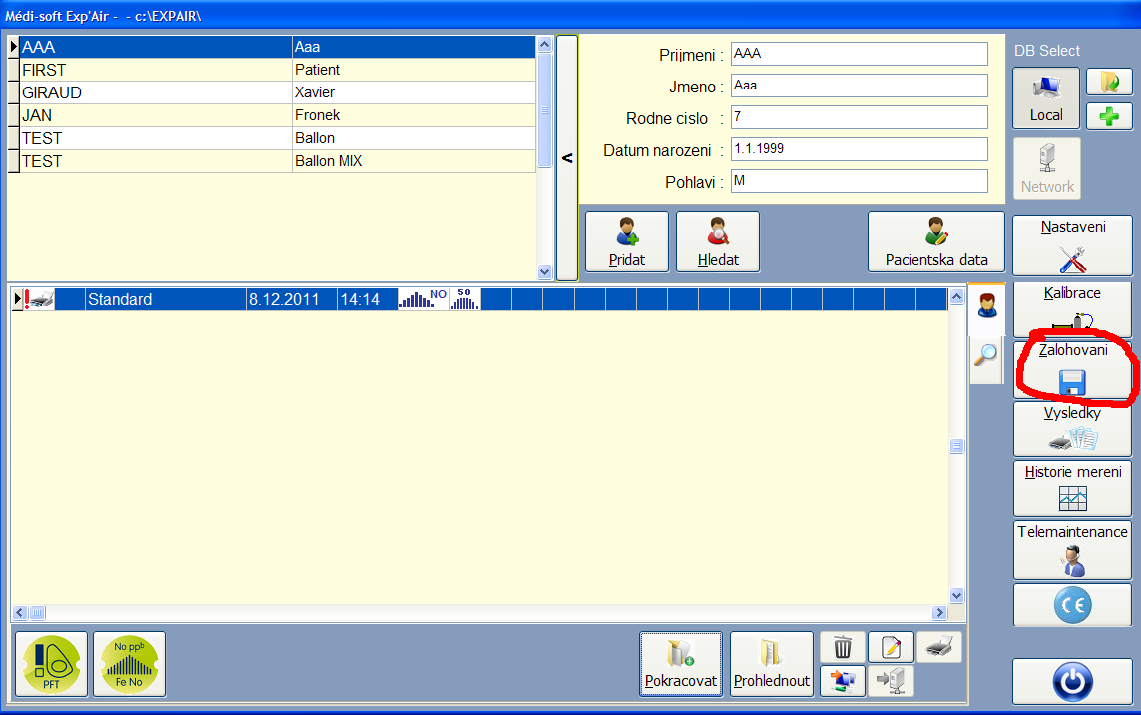
Task: Open Kalibrace calibration
Action: pos(1073,308)
